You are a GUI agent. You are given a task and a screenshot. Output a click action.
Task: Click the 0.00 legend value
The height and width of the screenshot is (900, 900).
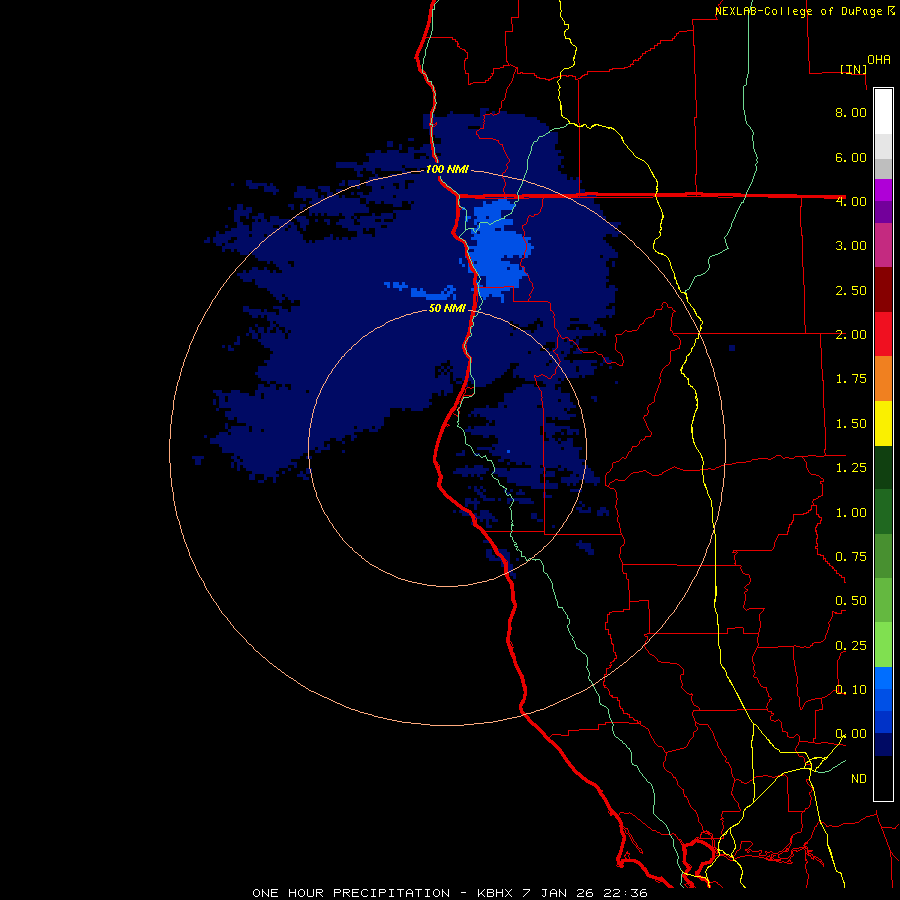(851, 734)
